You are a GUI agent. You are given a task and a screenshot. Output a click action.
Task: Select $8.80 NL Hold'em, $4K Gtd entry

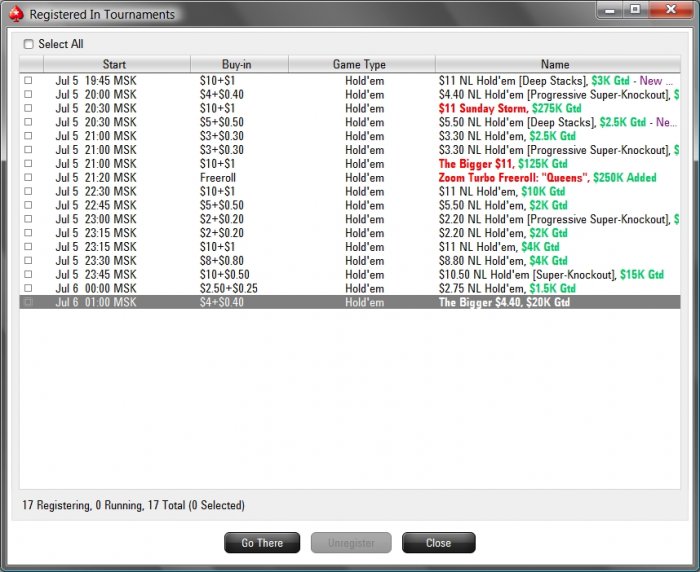point(503,260)
